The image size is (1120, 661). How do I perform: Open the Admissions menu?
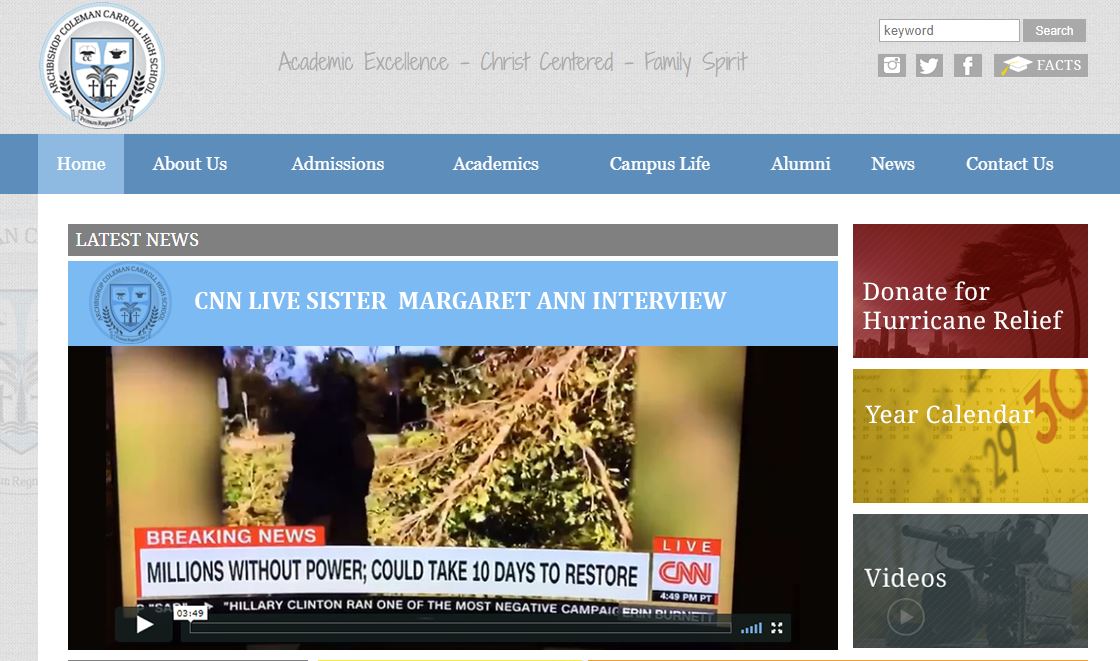338,164
